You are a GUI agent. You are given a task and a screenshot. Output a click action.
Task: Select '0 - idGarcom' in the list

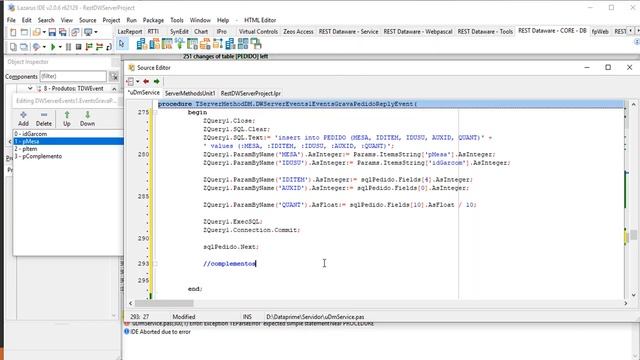68,134
